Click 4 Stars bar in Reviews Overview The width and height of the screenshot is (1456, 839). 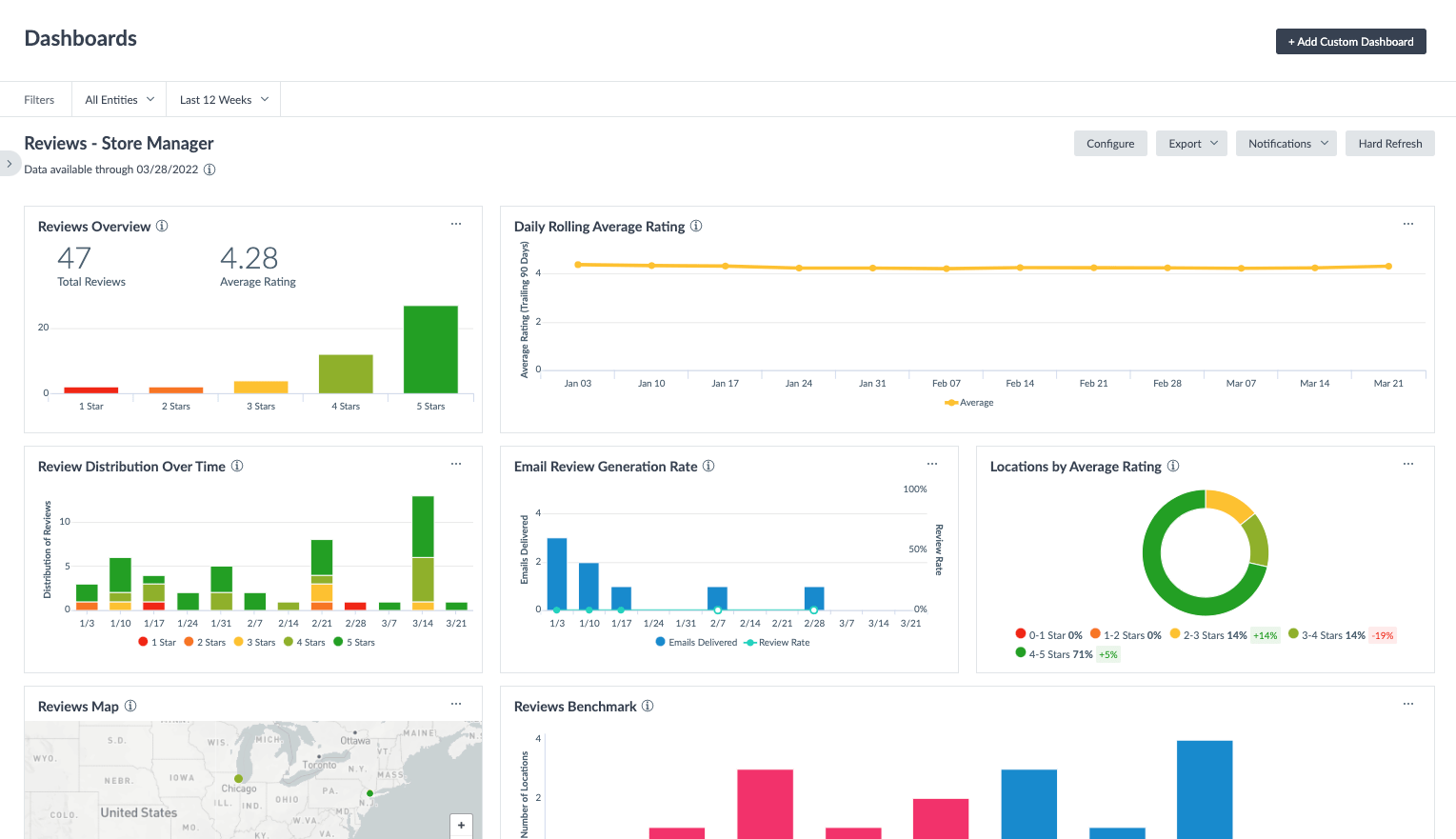click(x=346, y=374)
